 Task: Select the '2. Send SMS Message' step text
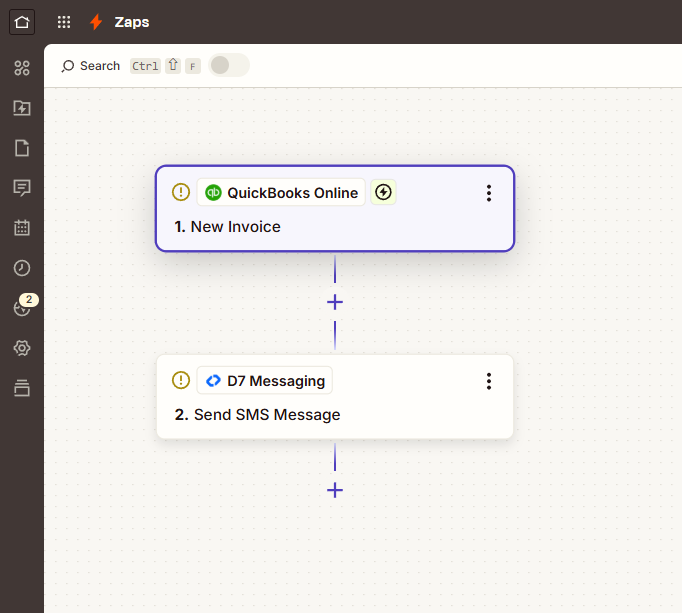[x=257, y=415]
